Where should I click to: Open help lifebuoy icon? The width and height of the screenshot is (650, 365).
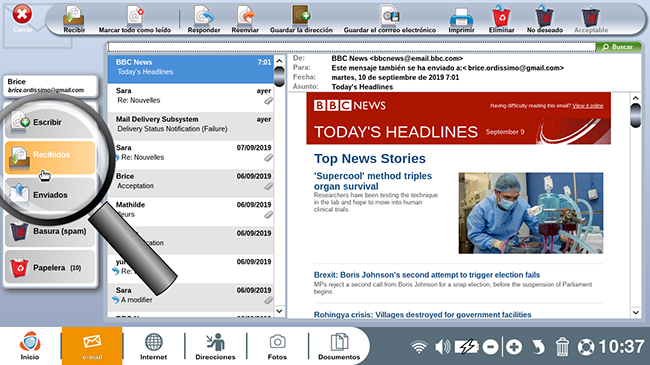(586, 347)
